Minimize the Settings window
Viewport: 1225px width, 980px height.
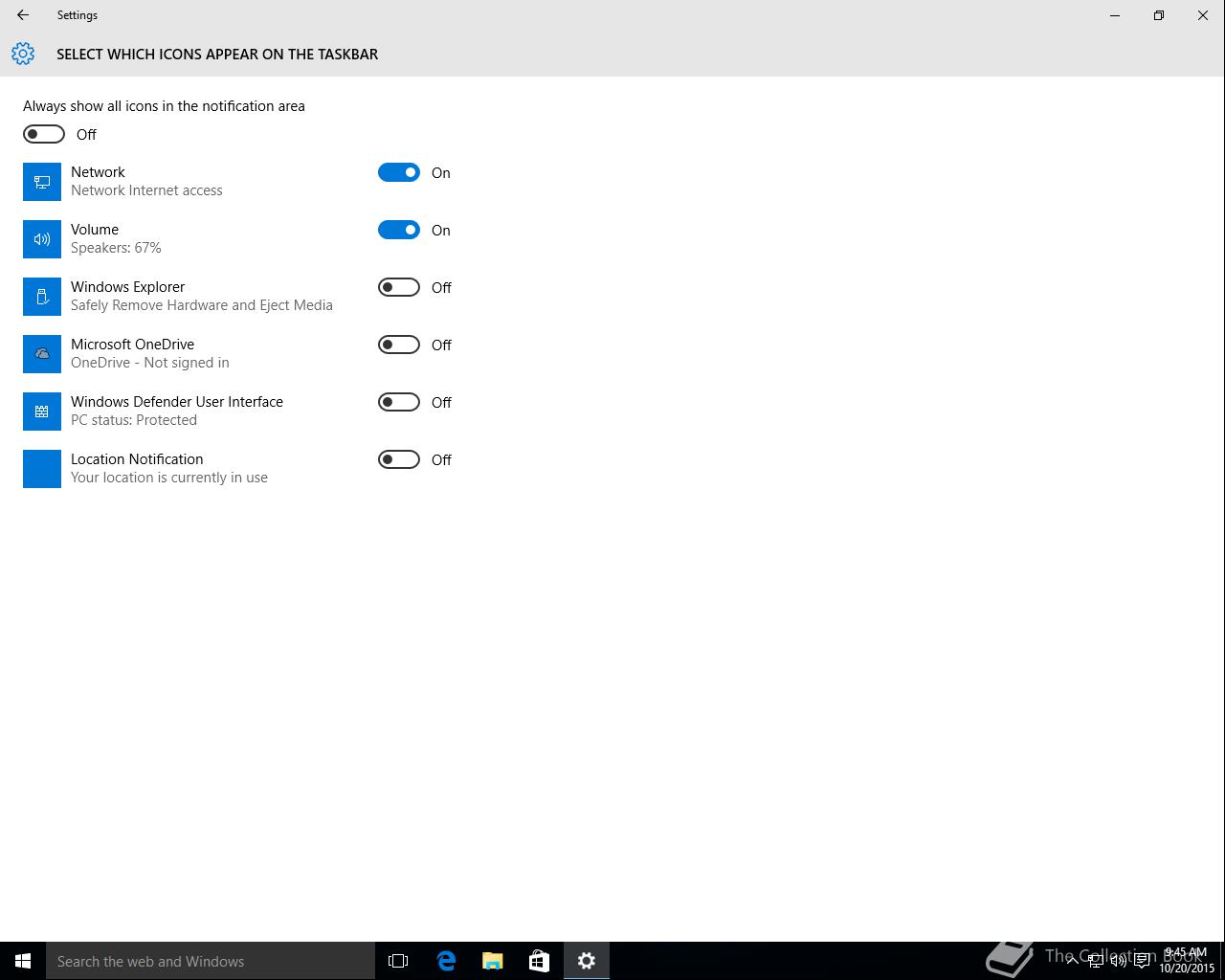tap(1115, 15)
